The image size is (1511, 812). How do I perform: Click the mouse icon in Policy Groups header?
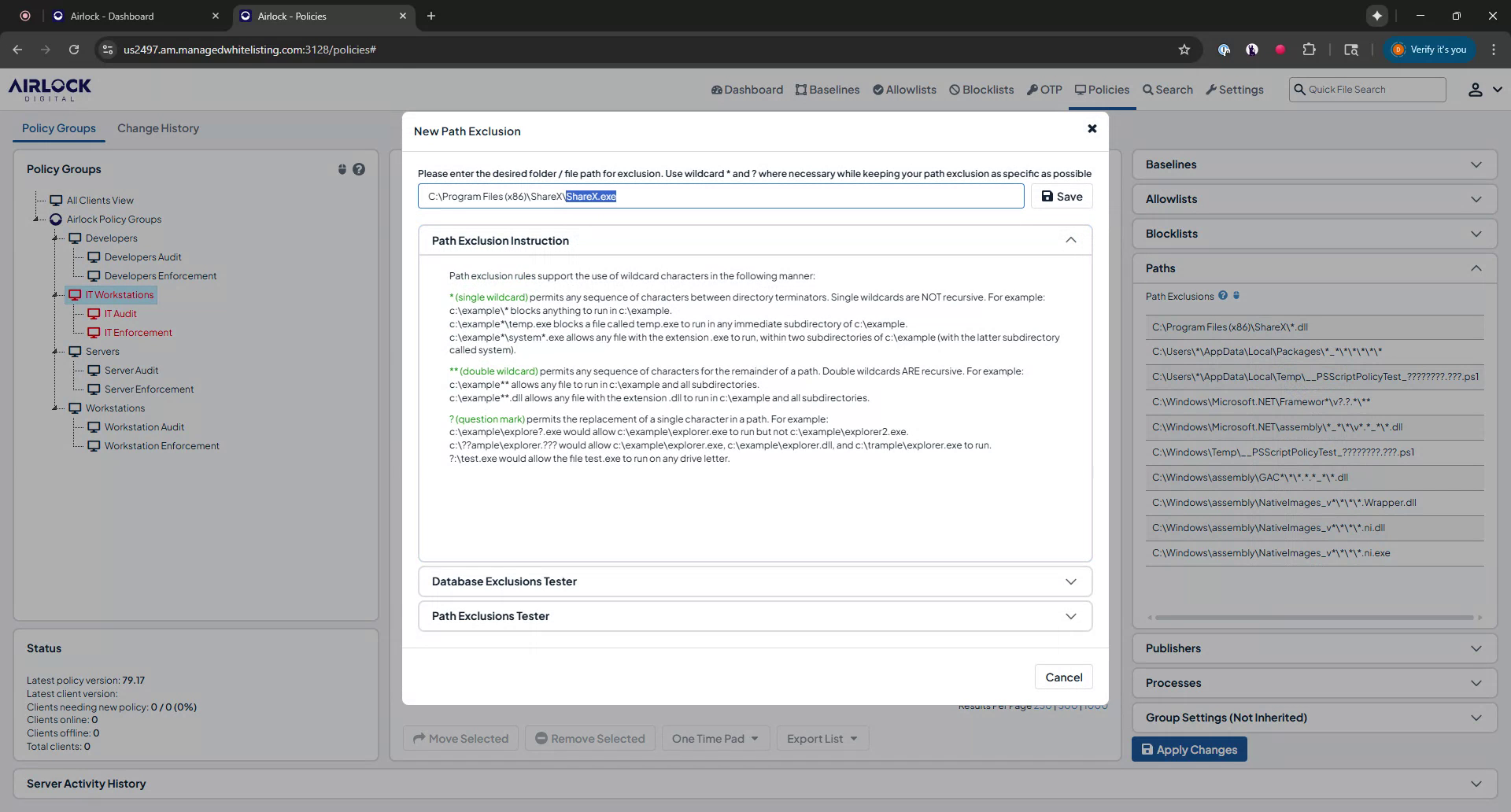click(342, 168)
